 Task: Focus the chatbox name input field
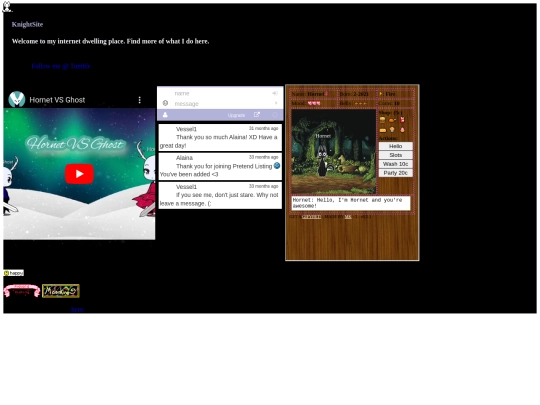tap(220, 93)
